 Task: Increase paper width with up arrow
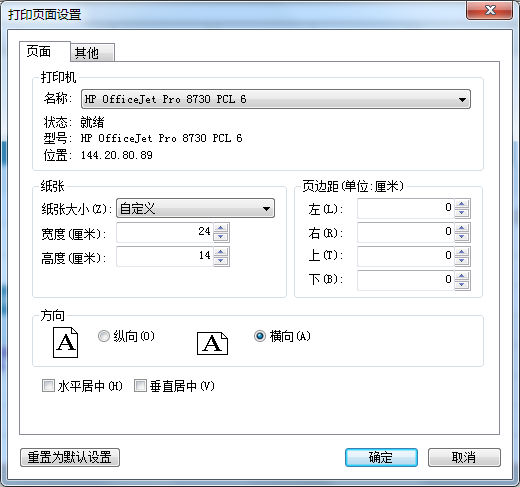pos(221,228)
